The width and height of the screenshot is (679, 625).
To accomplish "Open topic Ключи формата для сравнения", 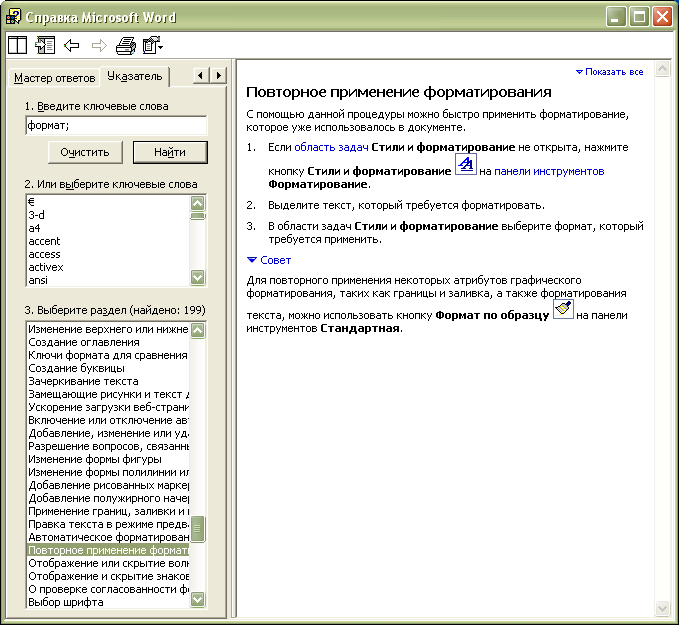I will coord(108,355).
